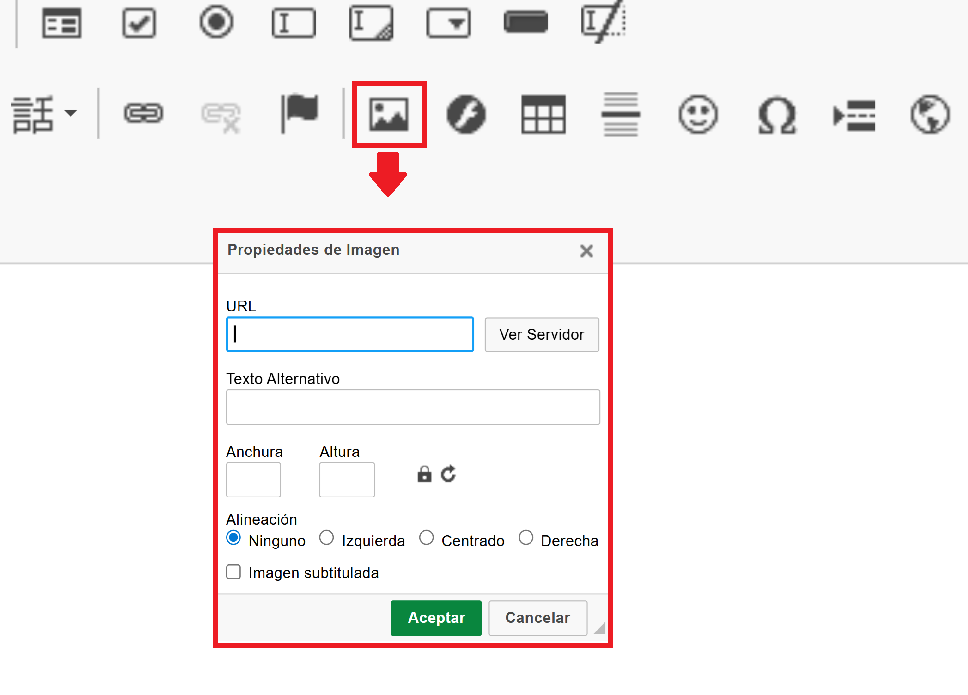The image size is (968, 695).
Task: Insert Flash object from toolbar
Action: pos(466,114)
